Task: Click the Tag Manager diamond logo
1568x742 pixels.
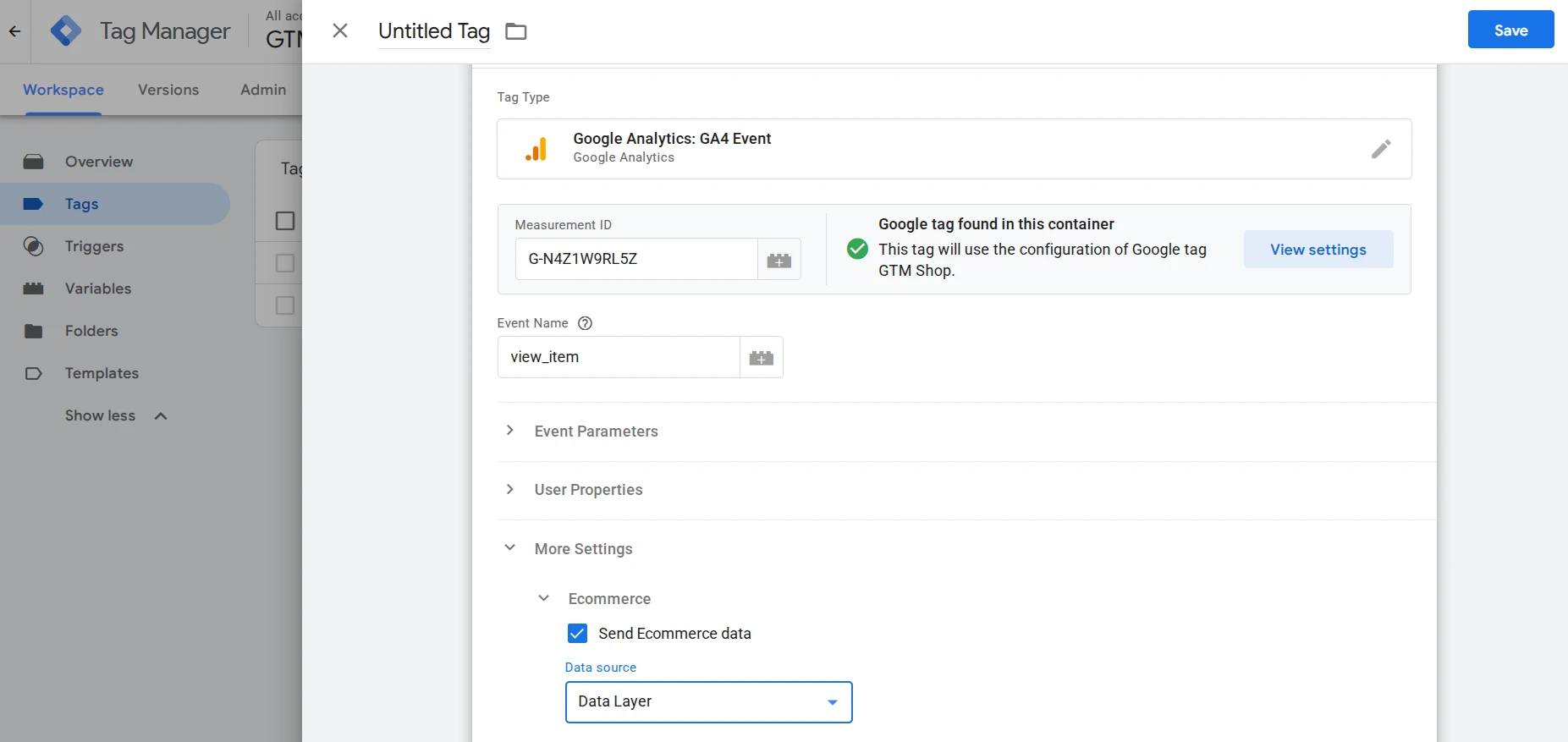Action: [x=66, y=31]
